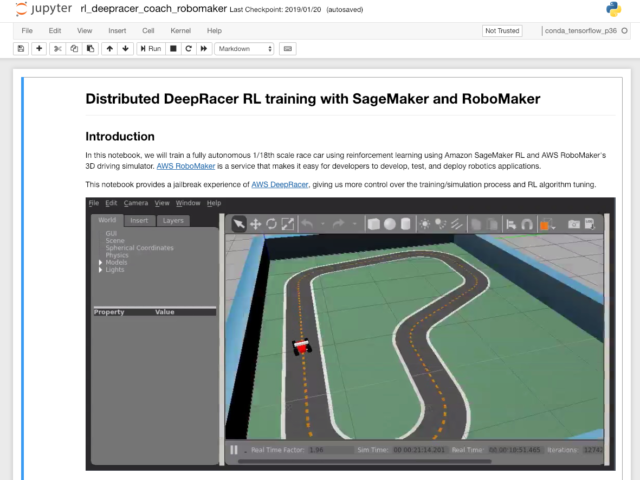Click the Gazebo undo arrow
Viewport: 640px width, 480px height.
307,224
